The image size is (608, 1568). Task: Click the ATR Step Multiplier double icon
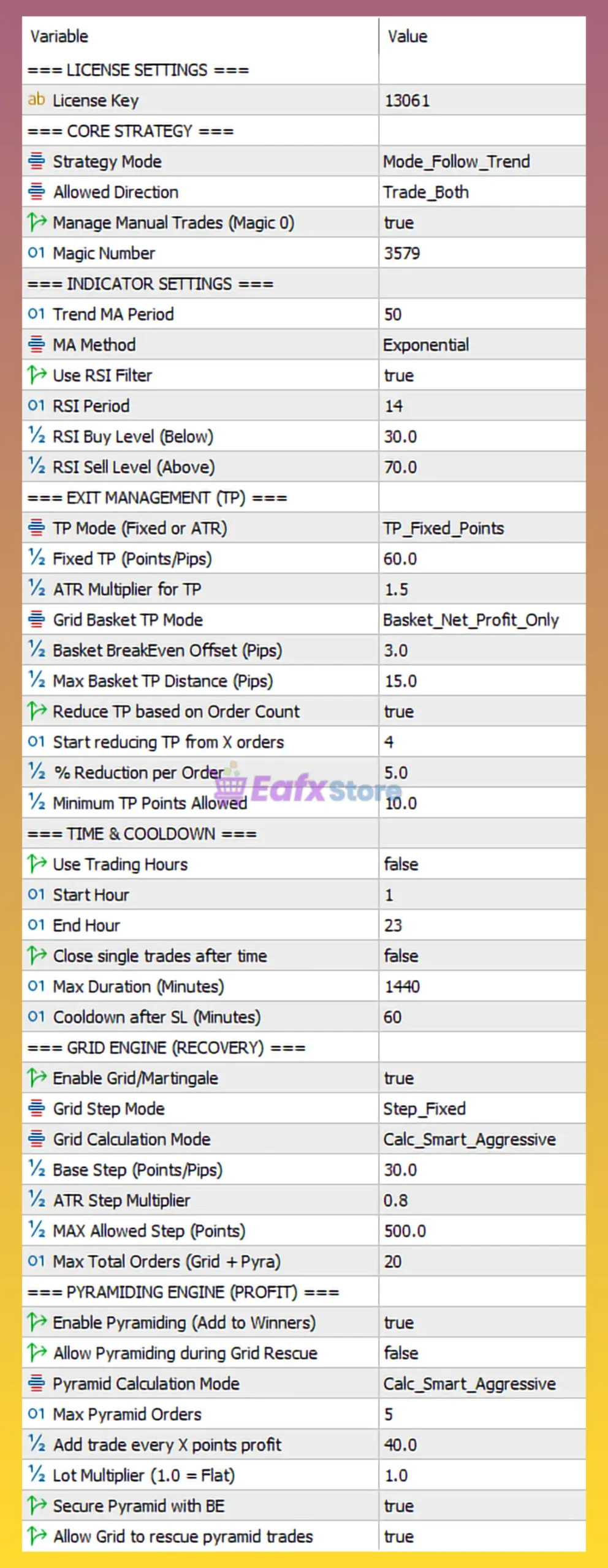(36, 1200)
